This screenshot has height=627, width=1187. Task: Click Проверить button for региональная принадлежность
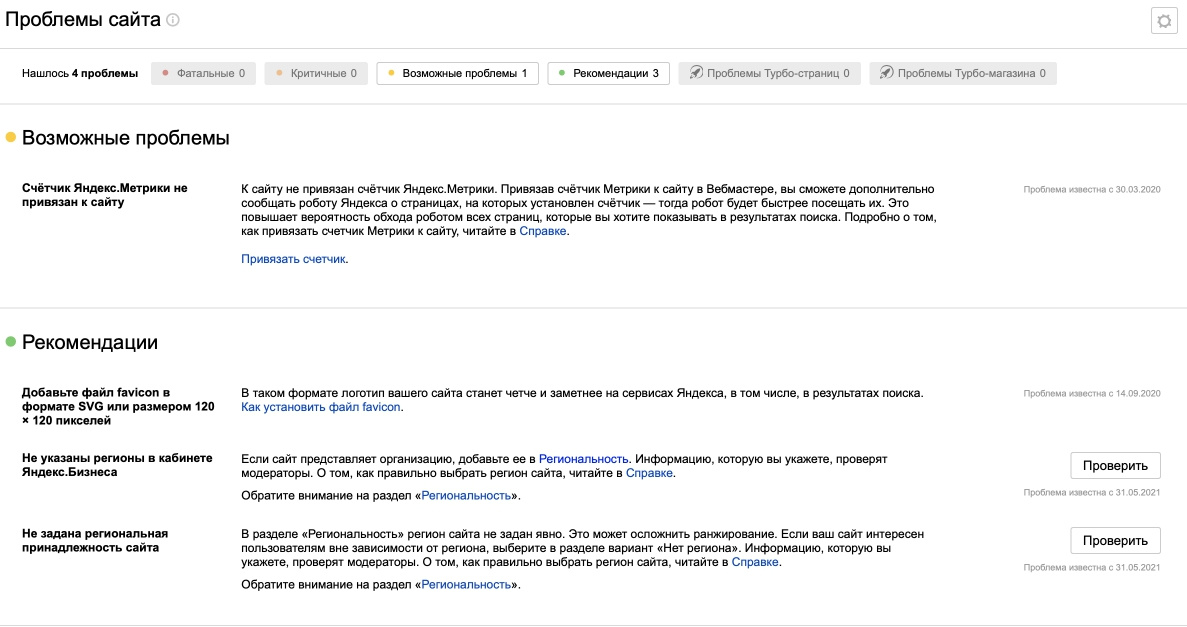1115,541
